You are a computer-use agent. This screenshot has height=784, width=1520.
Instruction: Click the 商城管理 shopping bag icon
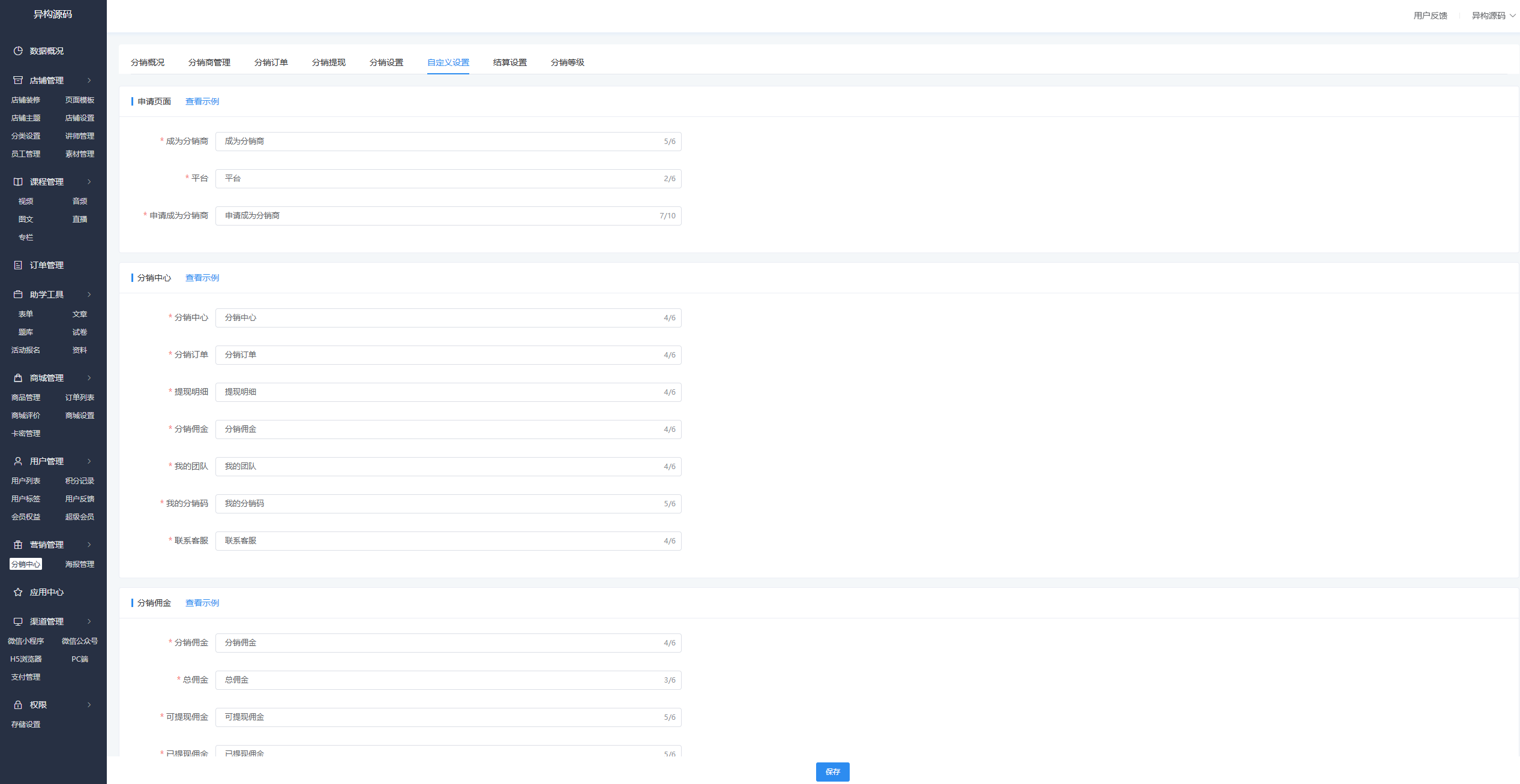[18, 378]
